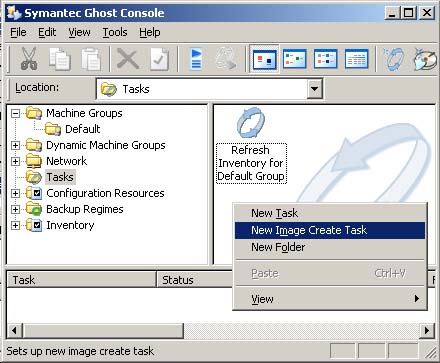
Task: Select the Network label in tree
Action: pyautogui.click(x=66, y=161)
